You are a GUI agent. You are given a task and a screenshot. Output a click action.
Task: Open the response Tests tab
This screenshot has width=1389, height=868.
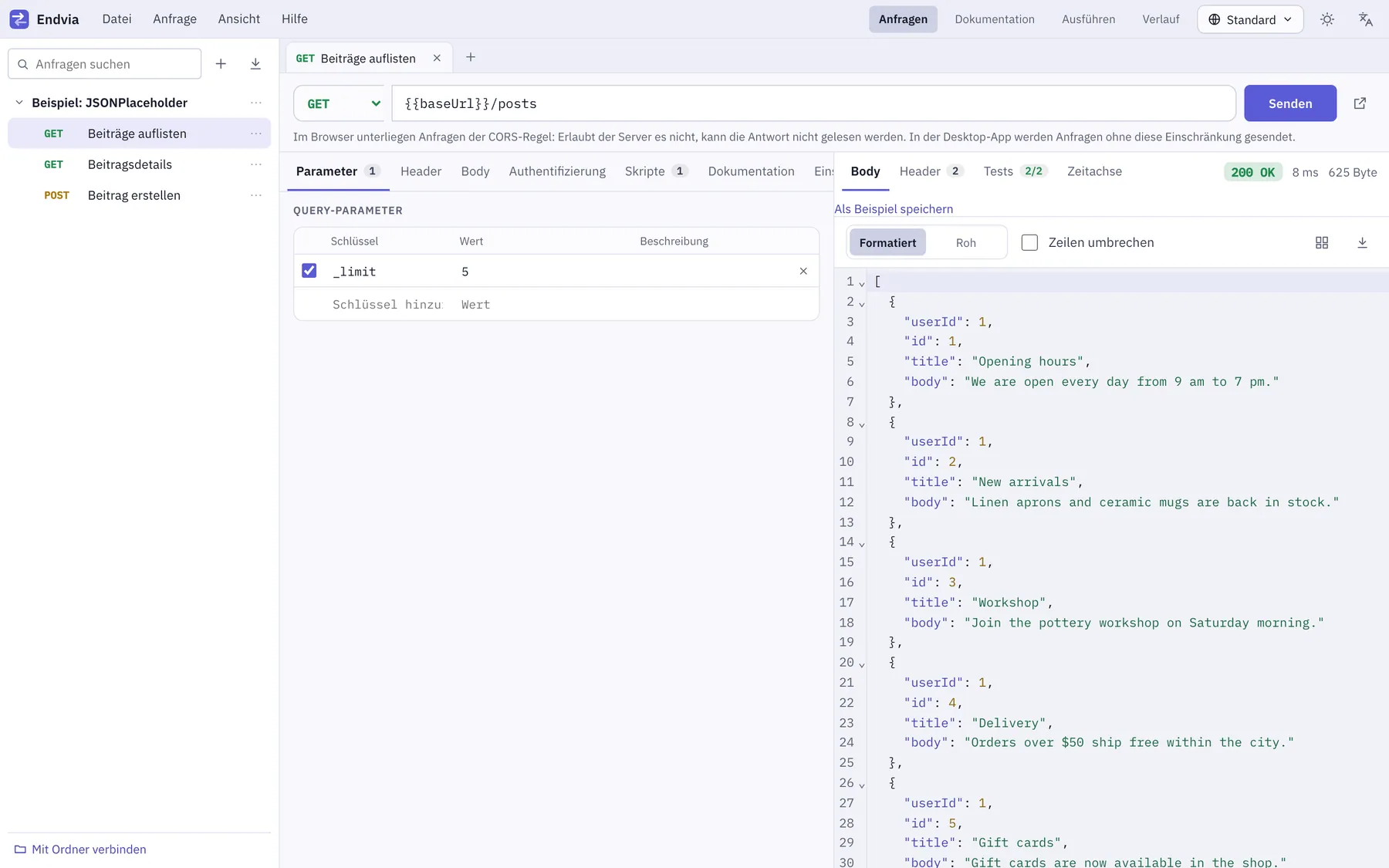[x=1014, y=171]
